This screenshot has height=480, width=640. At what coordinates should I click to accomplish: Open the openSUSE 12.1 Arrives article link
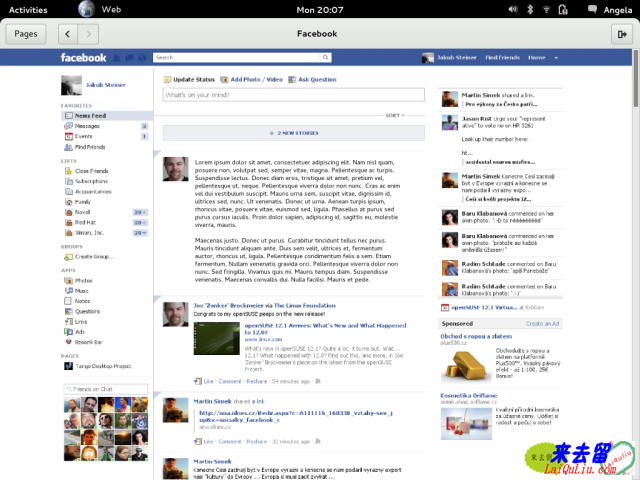(x=325, y=329)
